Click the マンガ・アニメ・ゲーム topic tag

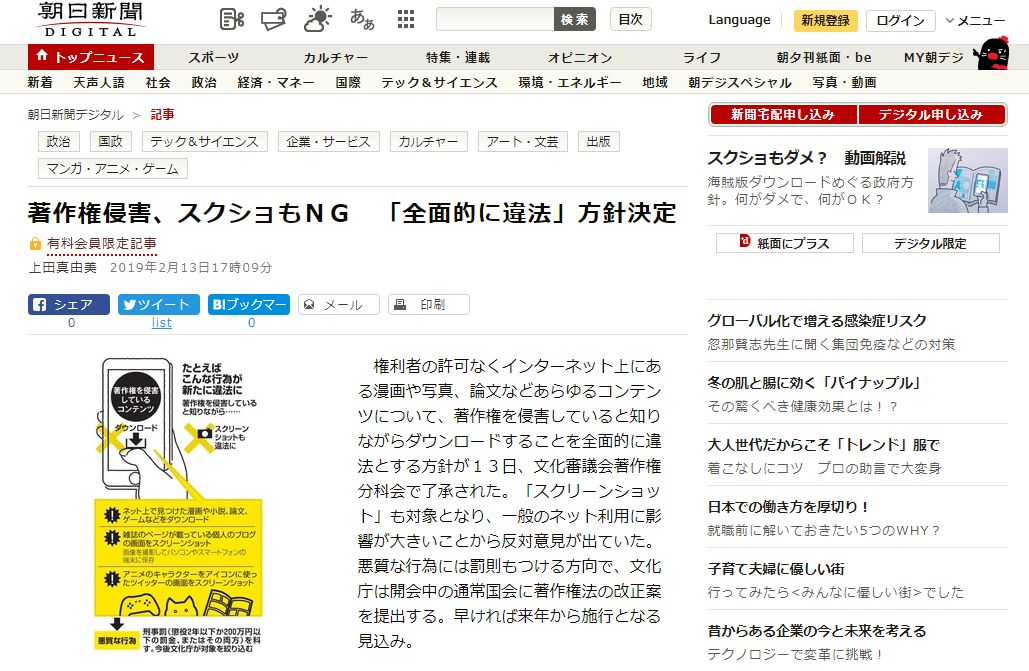coord(113,169)
